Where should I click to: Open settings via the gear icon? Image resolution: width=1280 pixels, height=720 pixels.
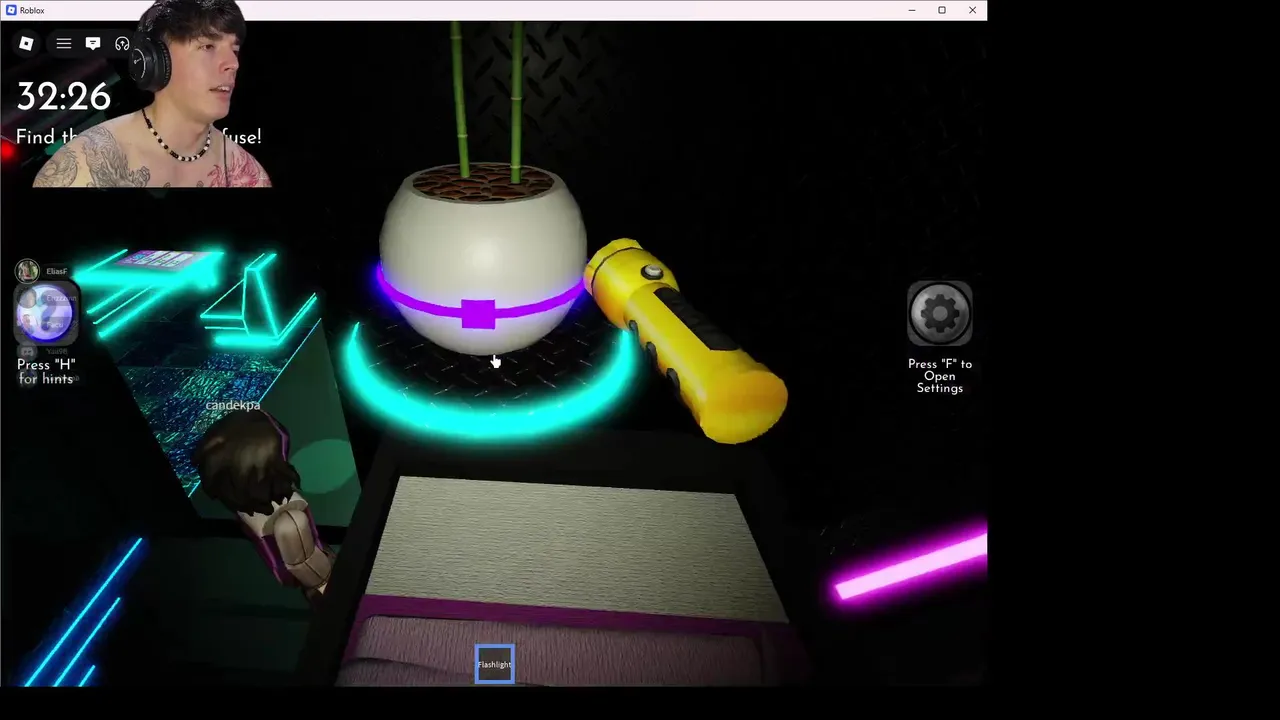pyautogui.click(x=940, y=314)
